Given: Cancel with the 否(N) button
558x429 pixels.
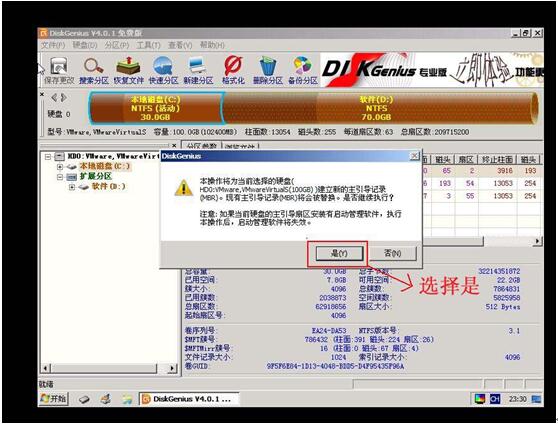Looking at the screenshot, I should point(393,253).
